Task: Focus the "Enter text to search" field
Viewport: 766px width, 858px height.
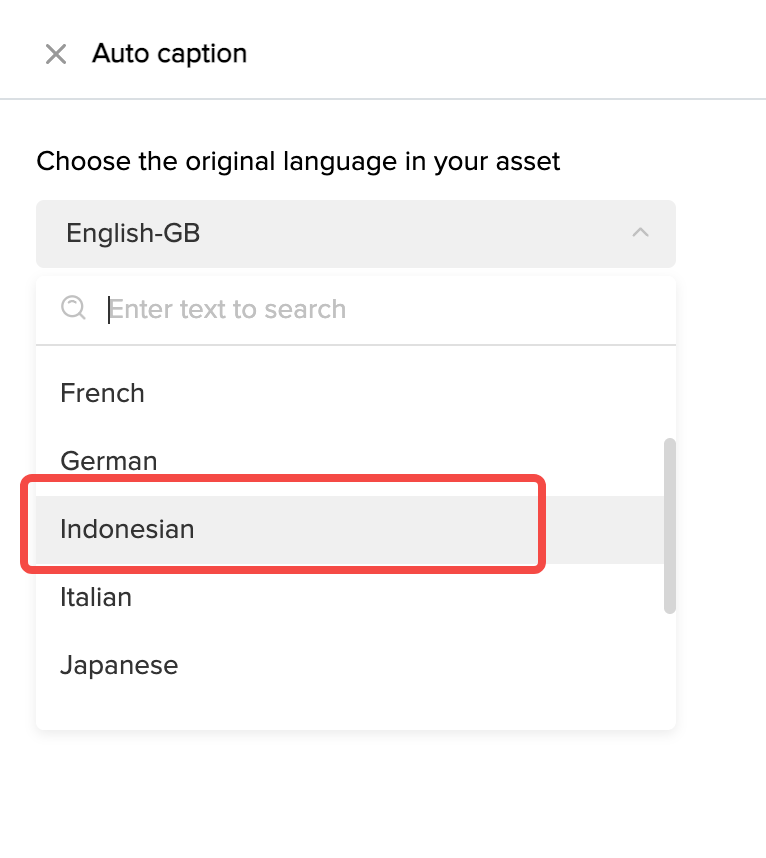Action: (380, 309)
